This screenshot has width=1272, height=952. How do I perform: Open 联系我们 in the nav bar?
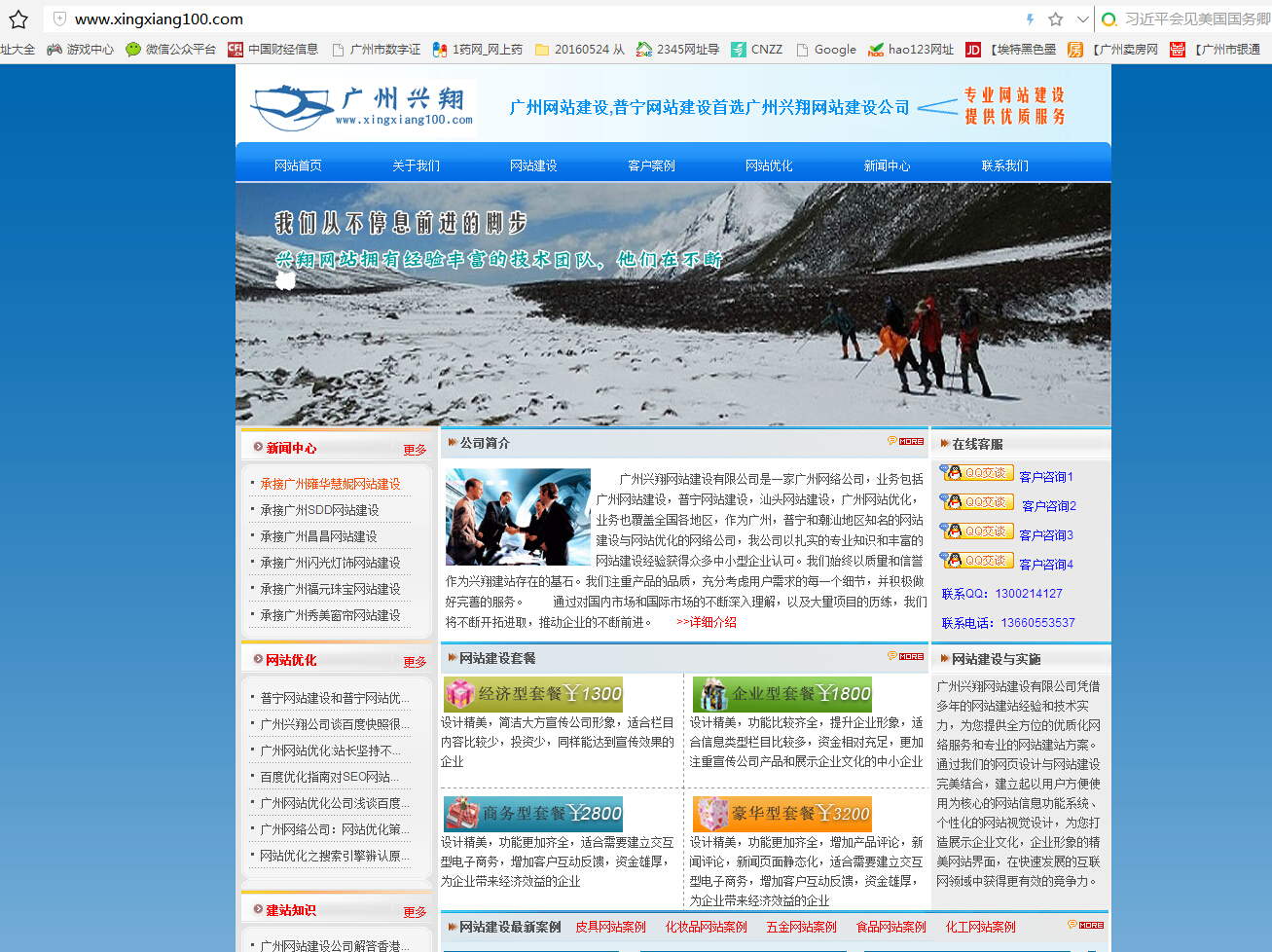1004,165
